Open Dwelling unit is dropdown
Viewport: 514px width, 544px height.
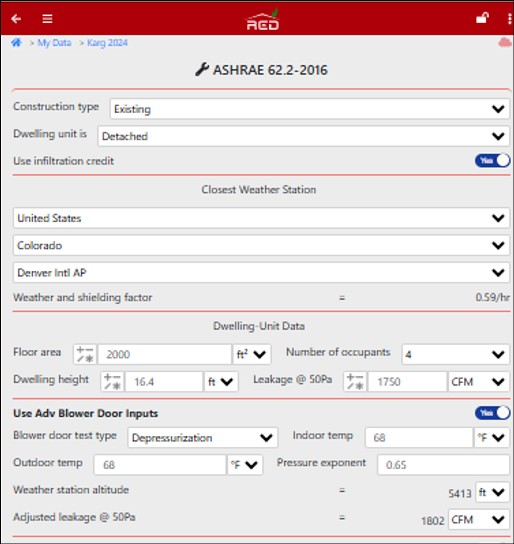click(303, 136)
